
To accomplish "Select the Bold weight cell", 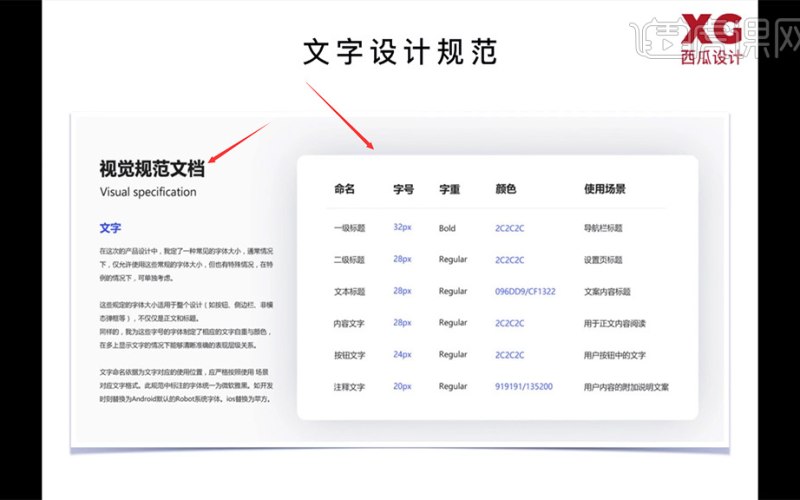I will pyautogui.click(x=447, y=228).
